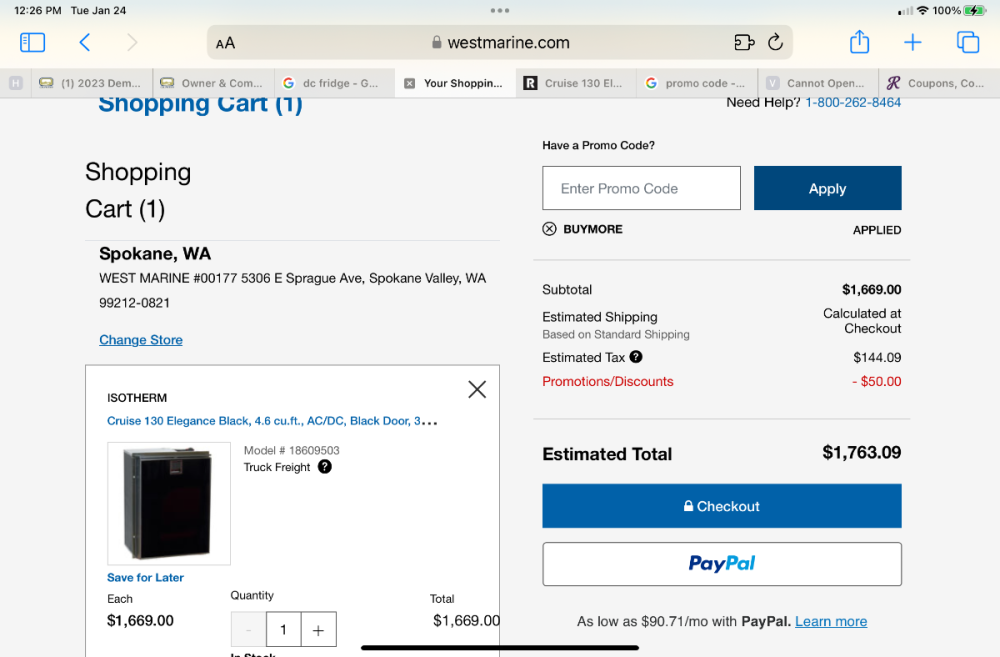Click the Change Store link
Screen dimensions: 1000x657
(x=141, y=340)
